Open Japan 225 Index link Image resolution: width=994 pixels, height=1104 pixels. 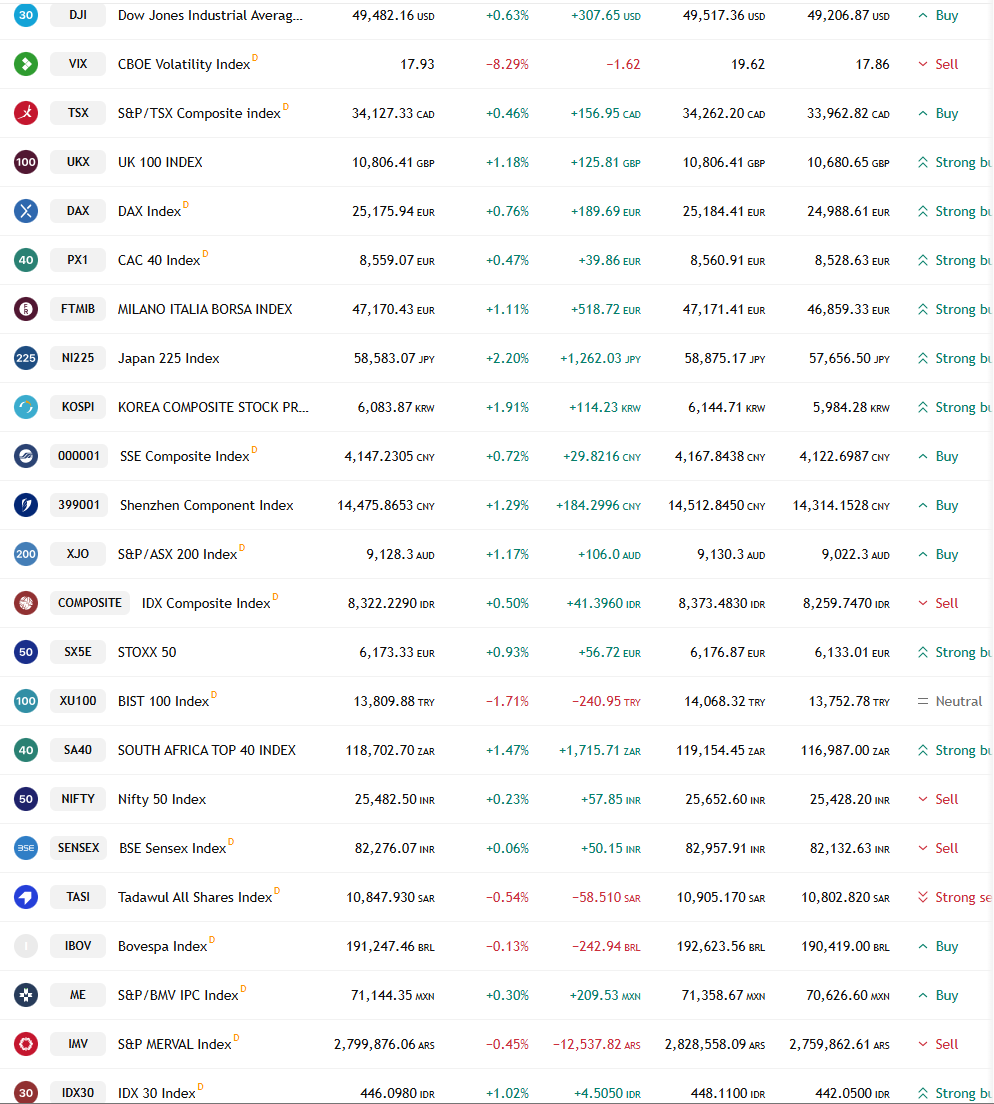[x=168, y=358]
